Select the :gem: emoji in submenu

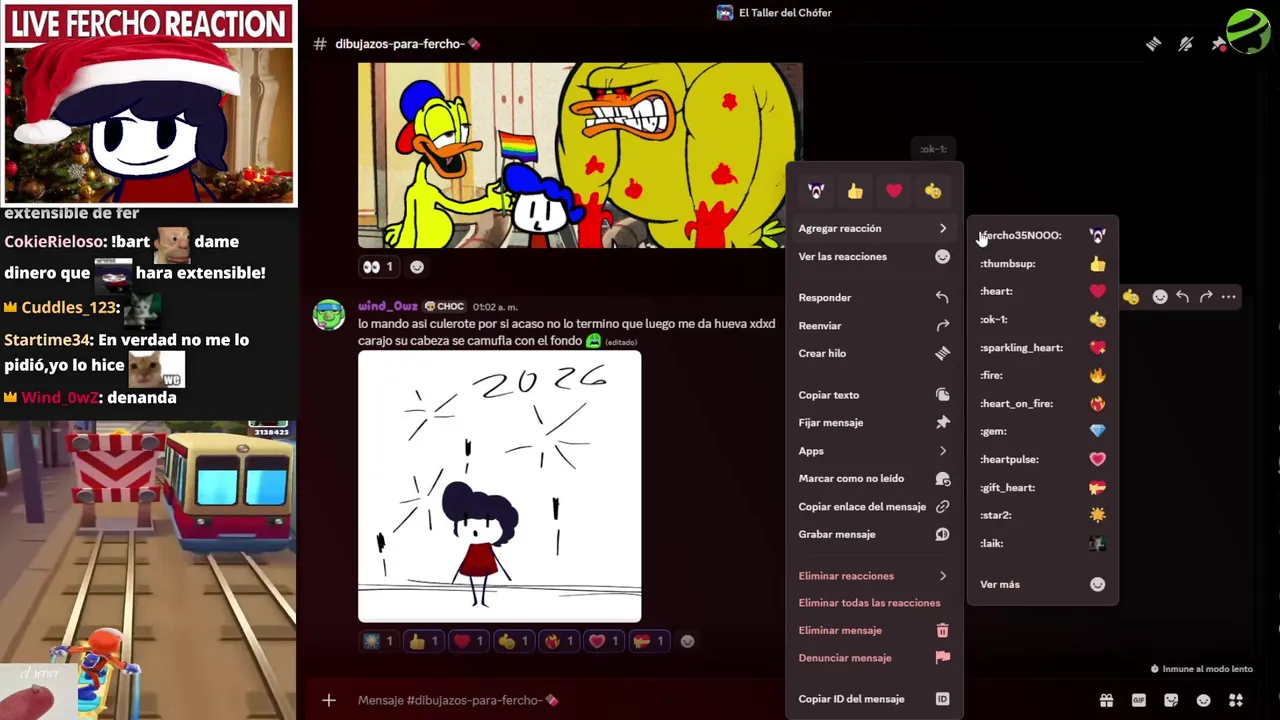tap(1043, 432)
